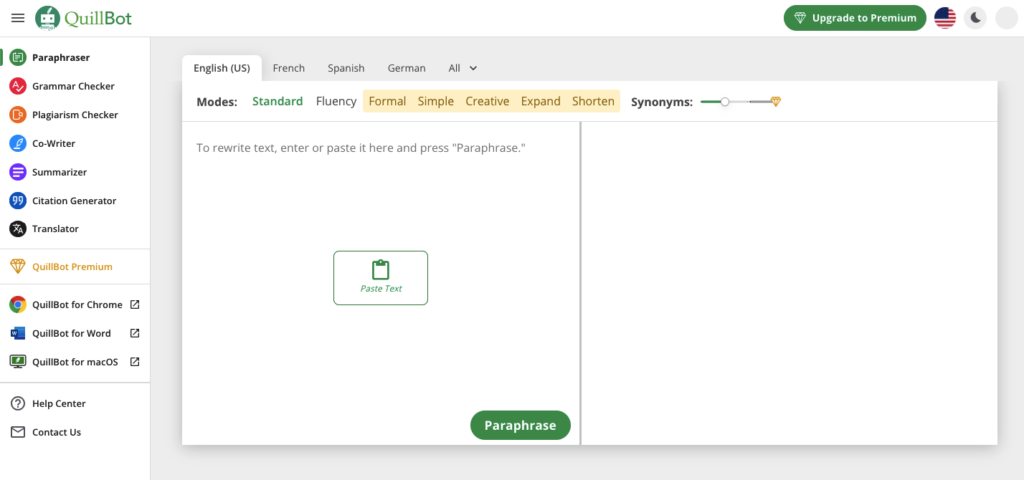Select the Creative premium mode
Viewport: 1024px width, 480px height.
487,101
